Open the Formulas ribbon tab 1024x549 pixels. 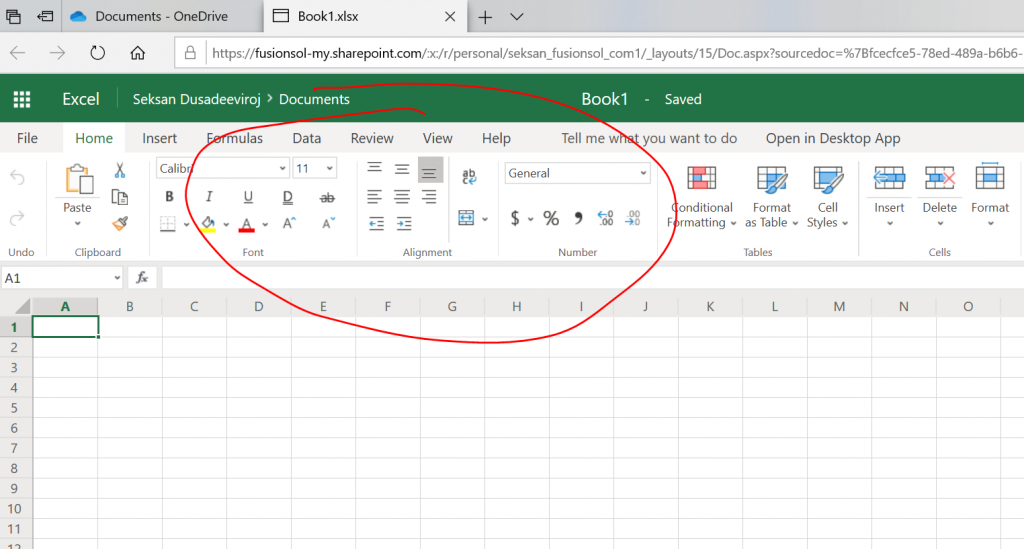[x=235, y=138]
